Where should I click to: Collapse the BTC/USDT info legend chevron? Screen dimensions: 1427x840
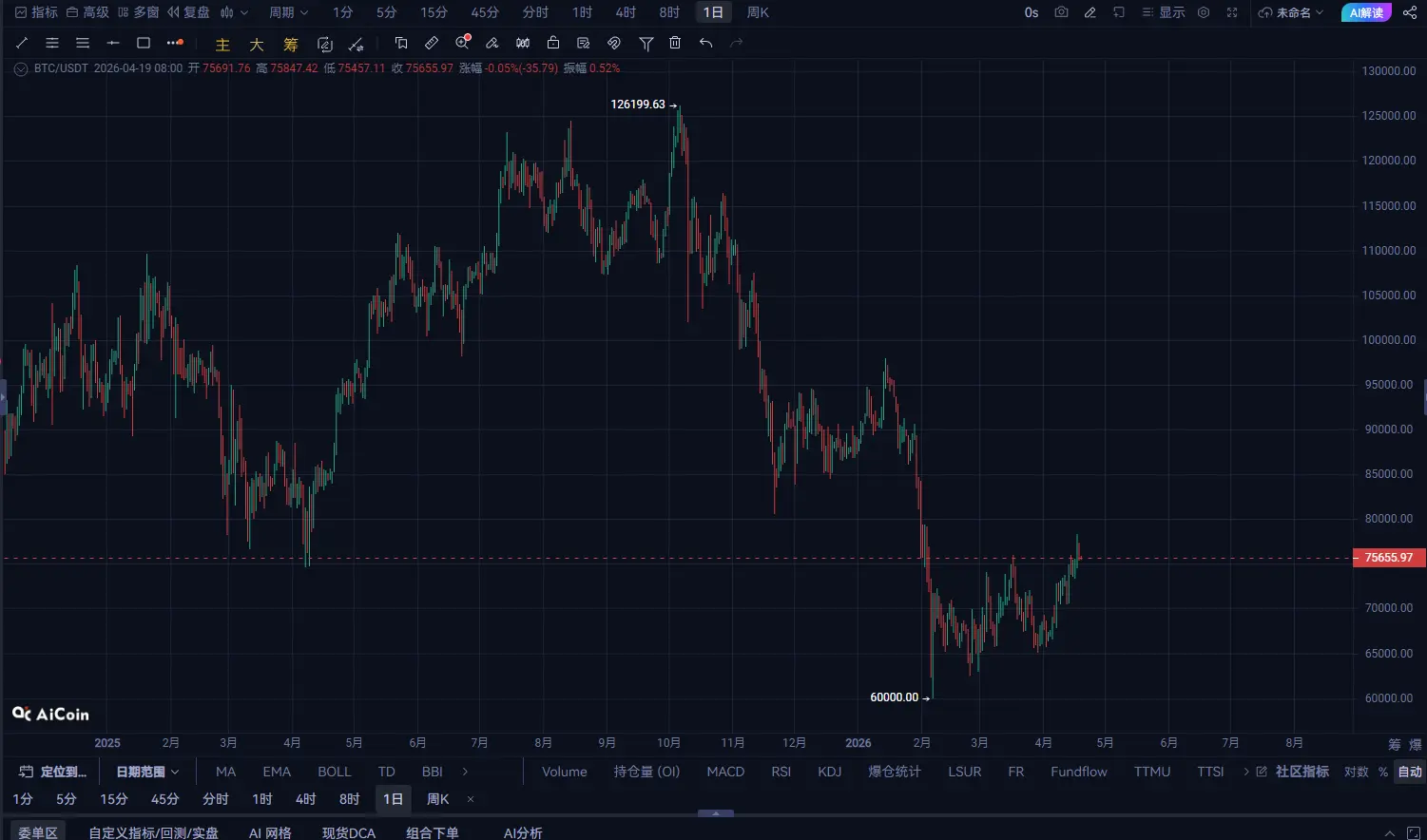pos(21,68)
